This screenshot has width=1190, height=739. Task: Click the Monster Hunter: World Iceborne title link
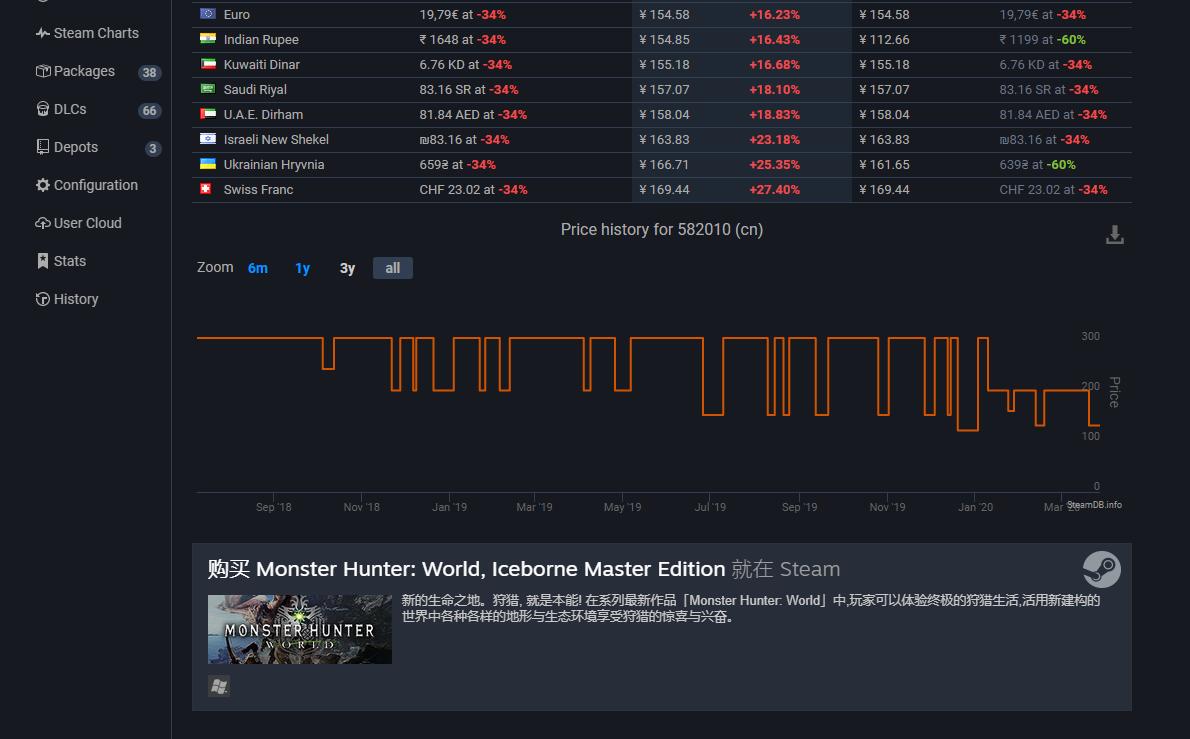click(490, 568)
